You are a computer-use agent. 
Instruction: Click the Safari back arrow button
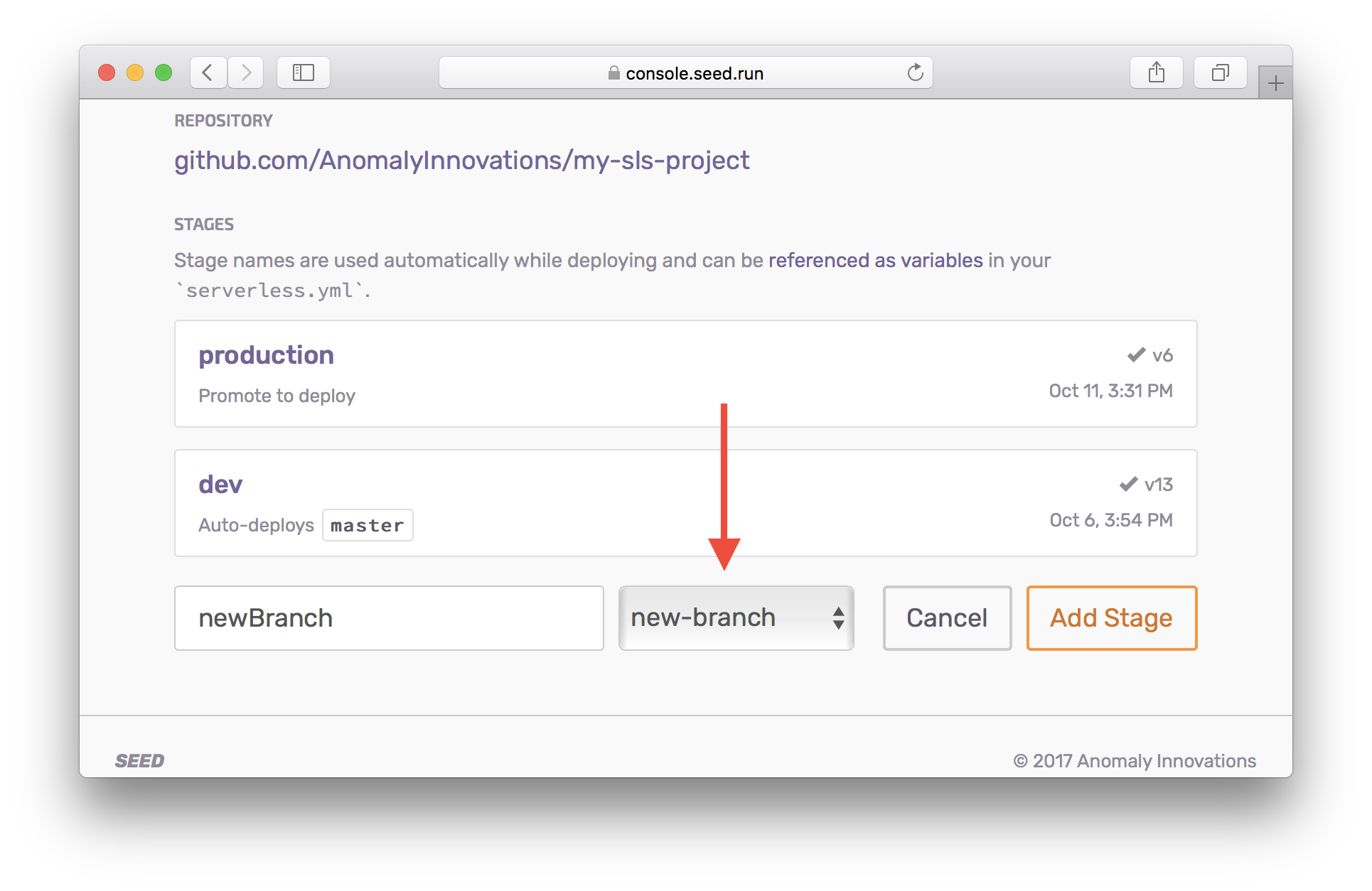pos(208,72)
